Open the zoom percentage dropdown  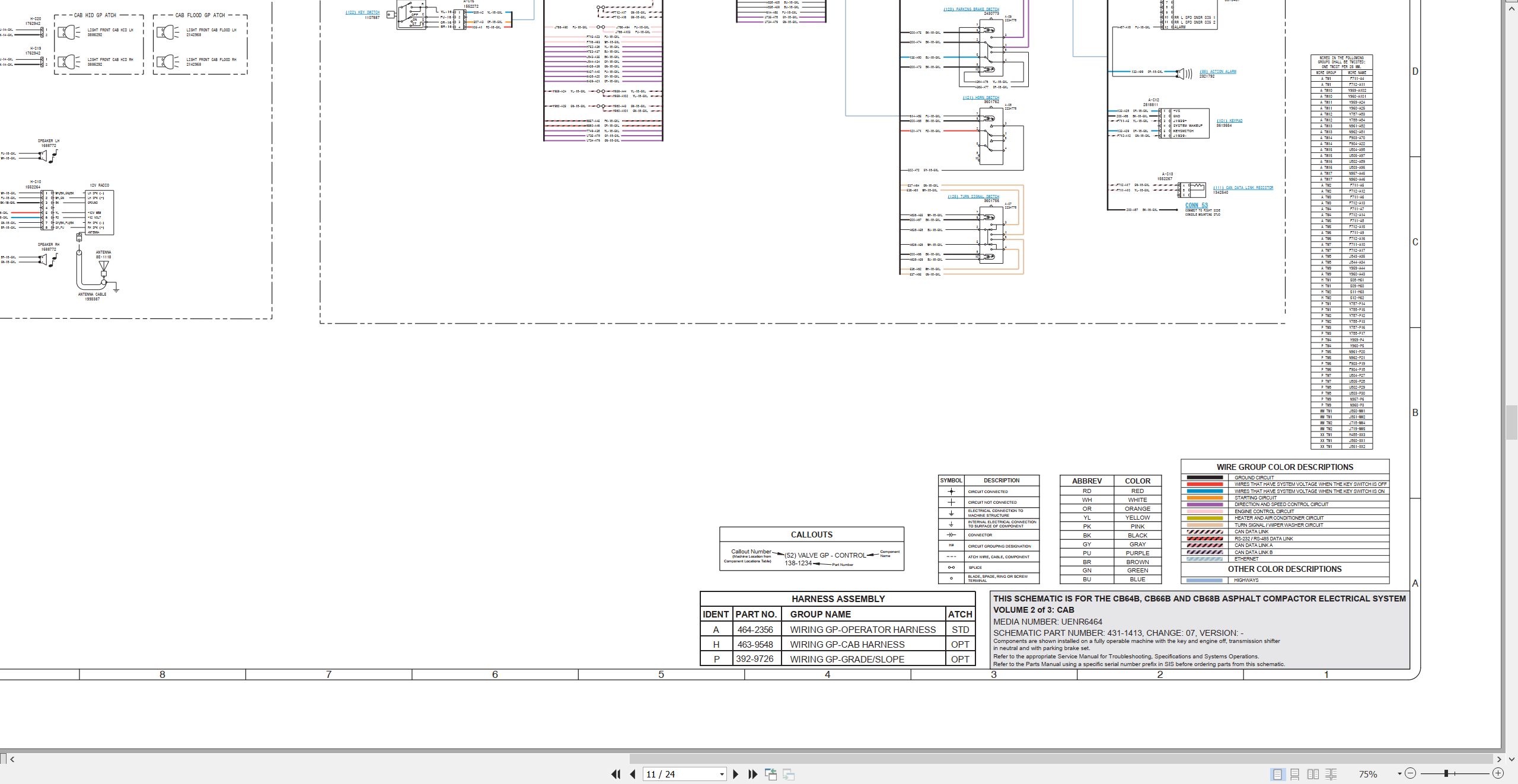tap(1399, 774)
